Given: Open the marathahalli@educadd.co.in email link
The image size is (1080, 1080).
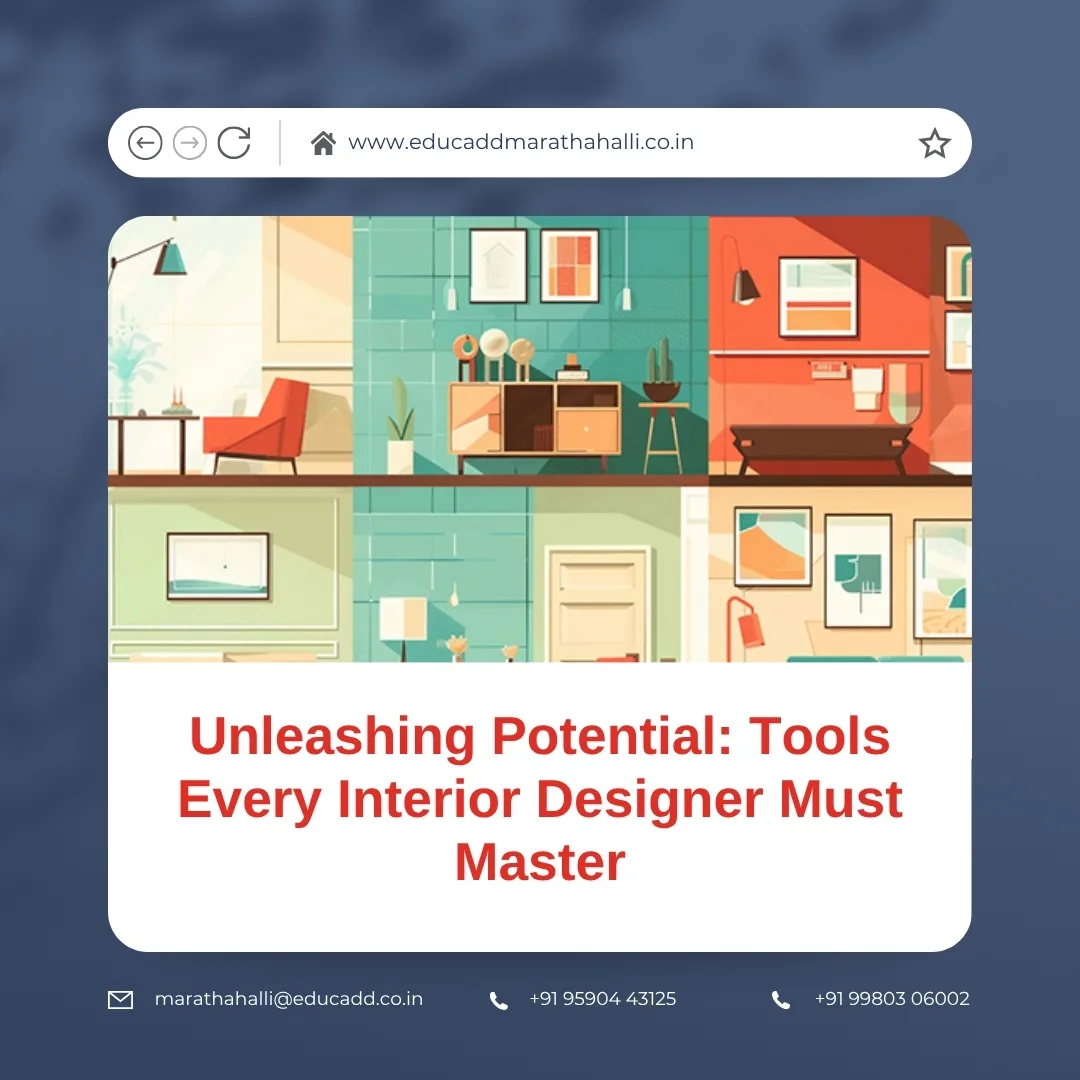Looking at the screenshot, I should point(289,999).
